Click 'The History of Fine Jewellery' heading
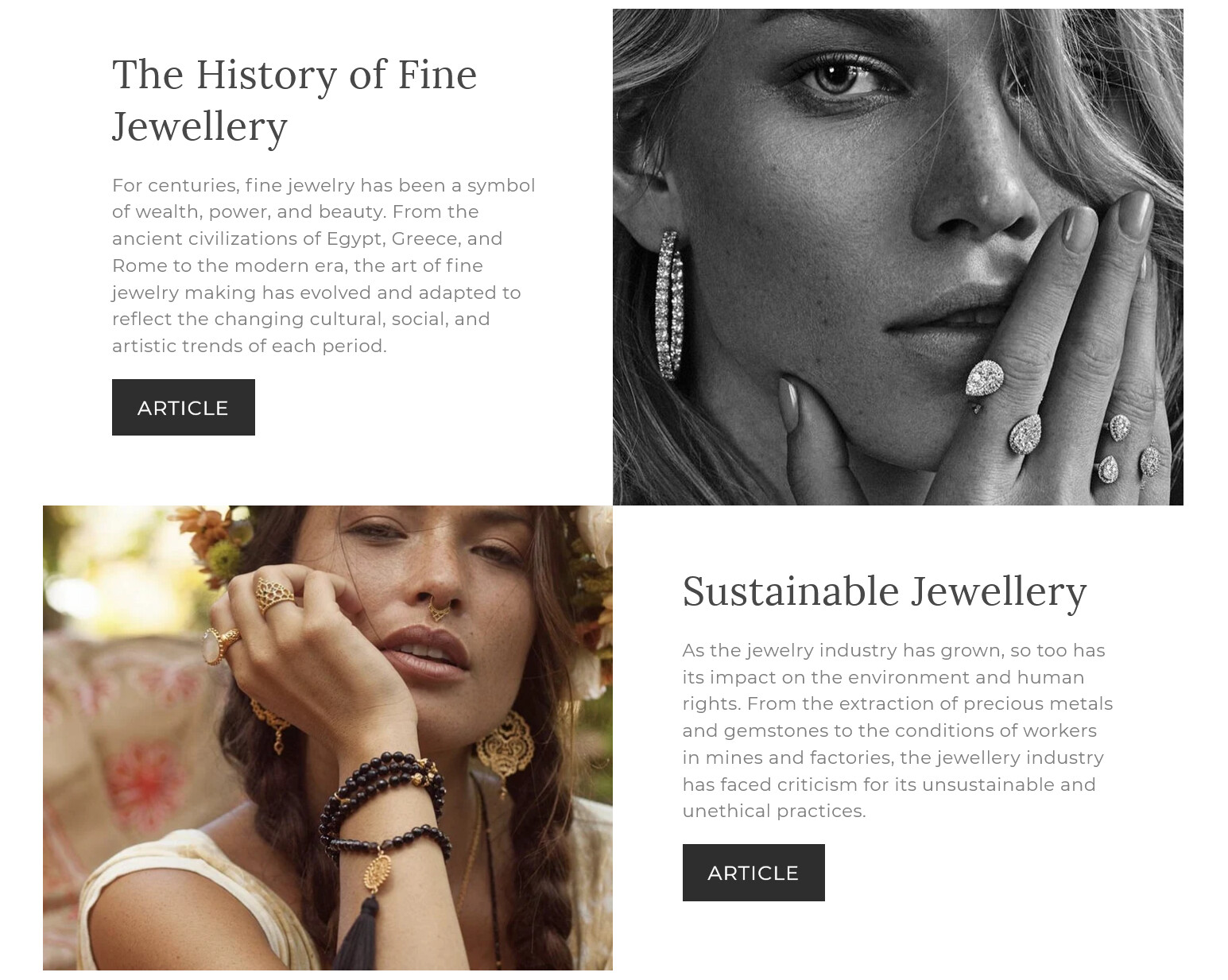1228x980 pixels. point(294,100)
